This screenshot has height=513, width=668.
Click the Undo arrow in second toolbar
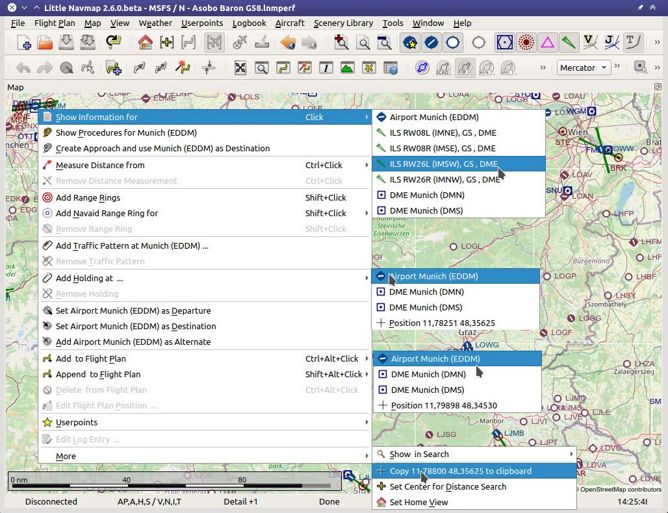[23, 68]
